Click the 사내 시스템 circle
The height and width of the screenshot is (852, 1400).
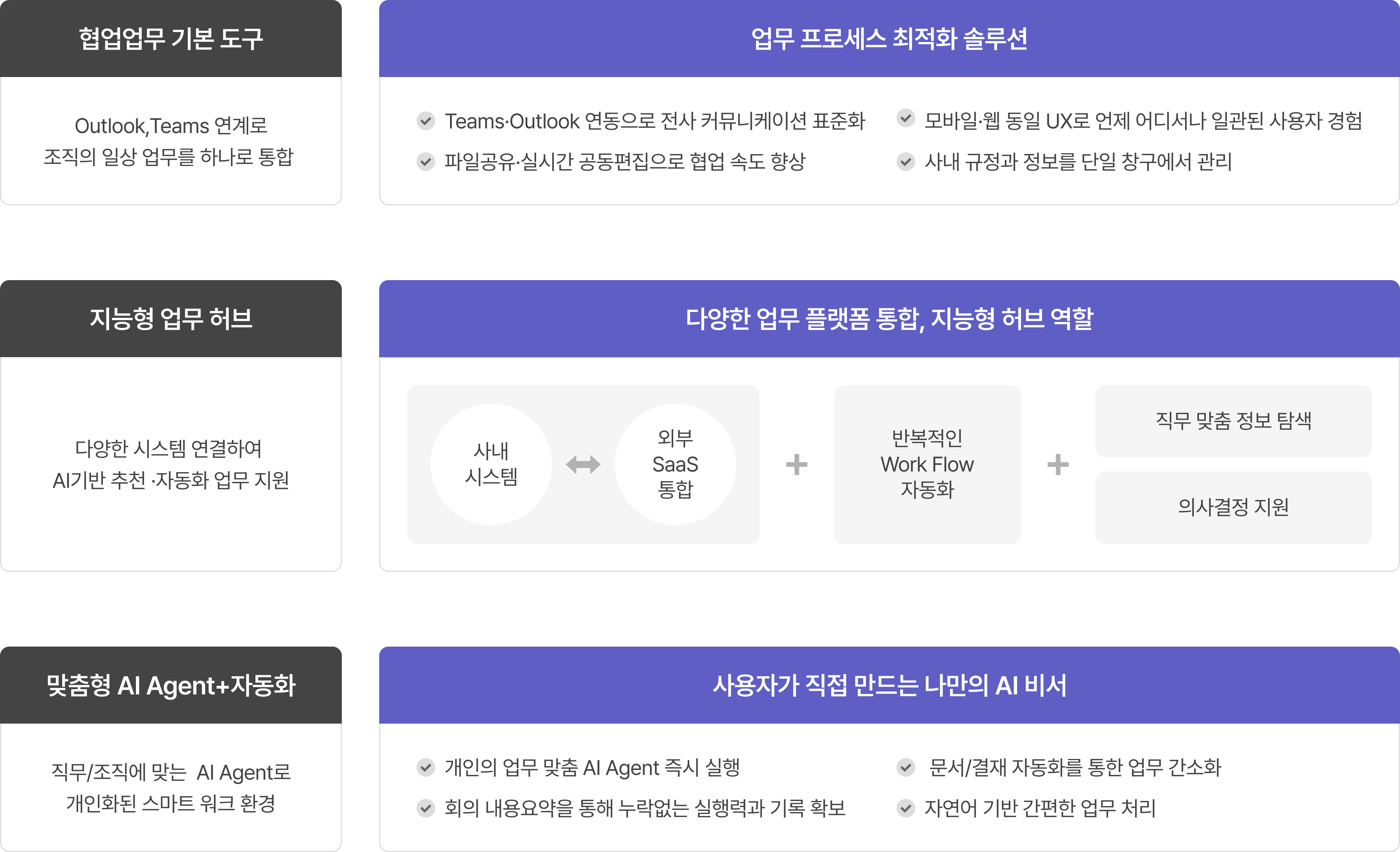[491, 464]
